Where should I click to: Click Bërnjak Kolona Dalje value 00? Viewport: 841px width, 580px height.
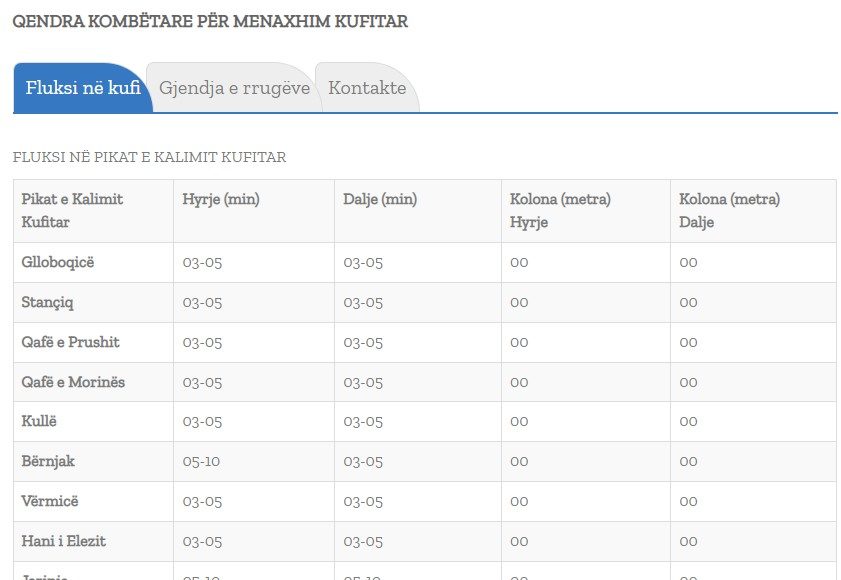[x=688, y=461]
